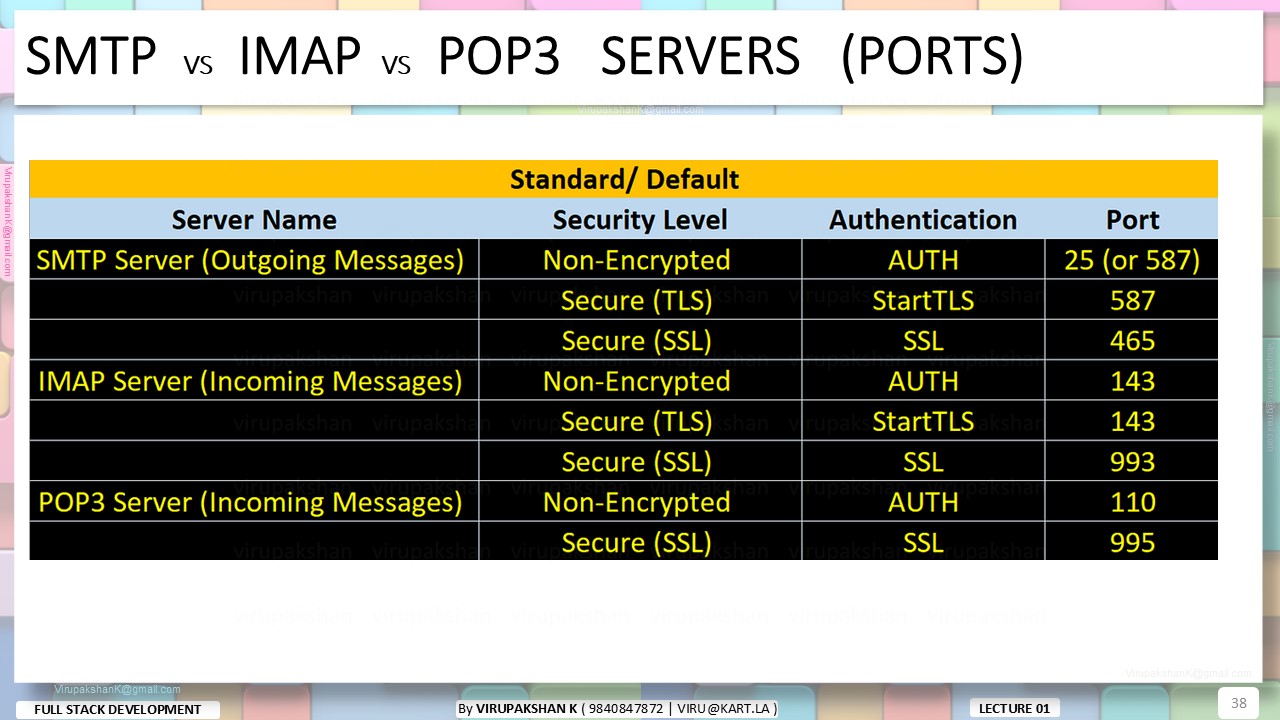Select port "143" in the IMAP Non-Encrypted row
This screenshot has width=1280, height=720.
1132,381
